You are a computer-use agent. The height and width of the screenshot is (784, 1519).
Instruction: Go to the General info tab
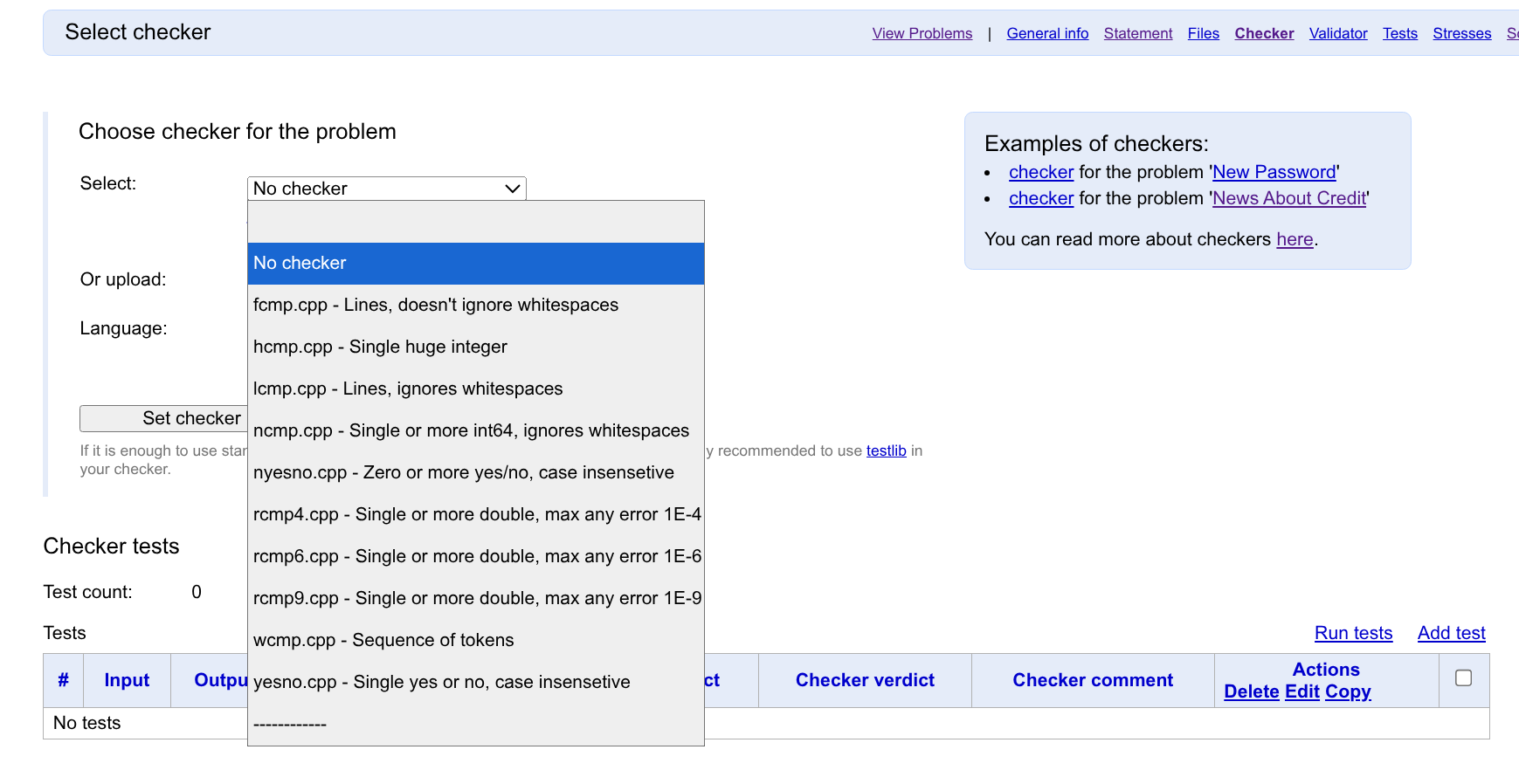1047,33
